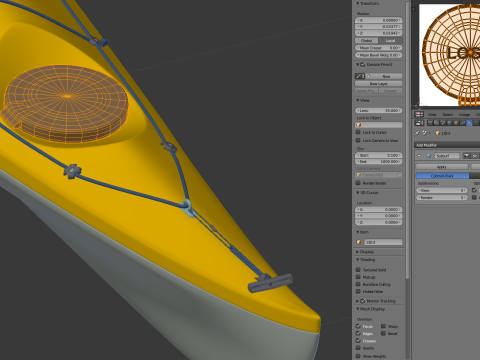The width and height of the screenshot is (480, 360).
Task: Expand the Motion Tracking panel
Action: click(x=358, y=301)
